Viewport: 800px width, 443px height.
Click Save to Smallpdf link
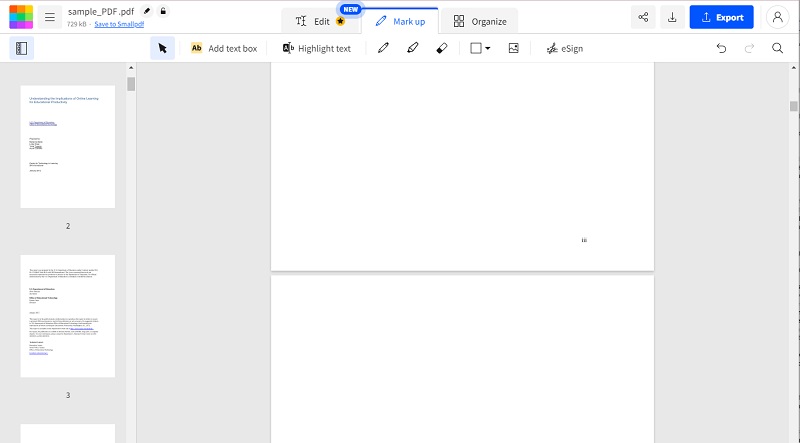tap(119, 24)
